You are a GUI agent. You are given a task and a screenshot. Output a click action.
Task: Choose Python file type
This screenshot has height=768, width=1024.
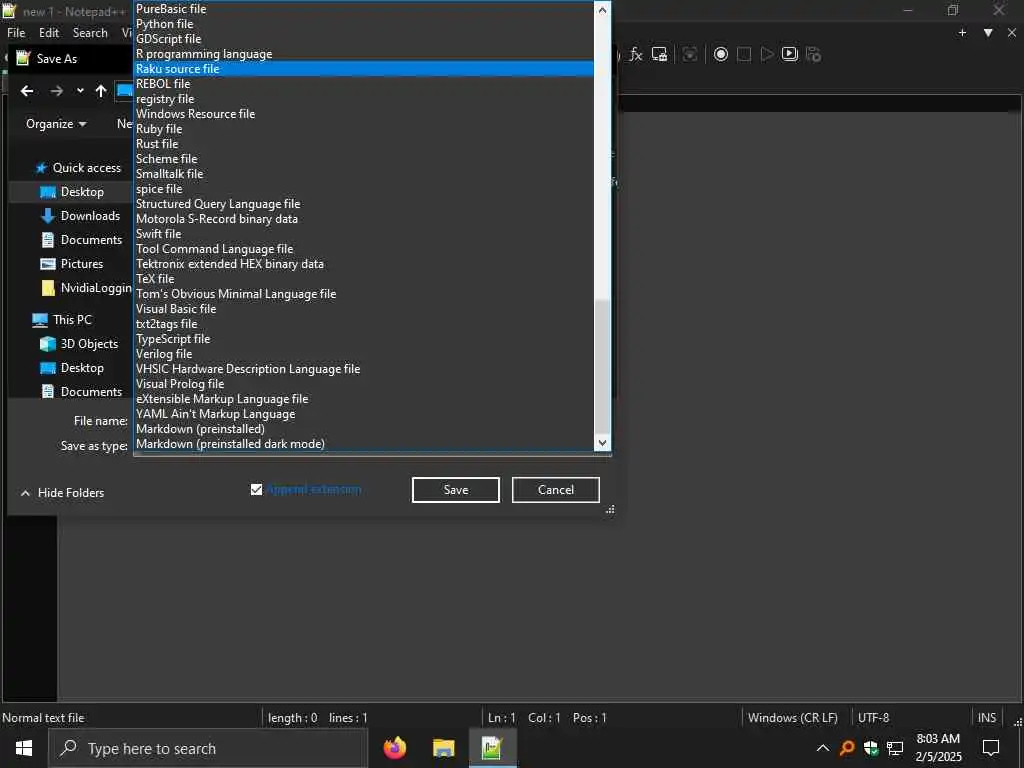[x=364, y=24]
